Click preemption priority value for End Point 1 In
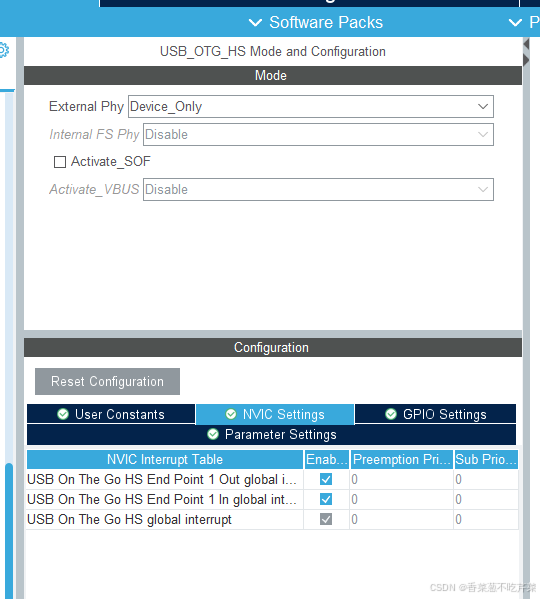The height and width of the screenshot is (599, 540). pyautogui.click(x=401, y=499)
